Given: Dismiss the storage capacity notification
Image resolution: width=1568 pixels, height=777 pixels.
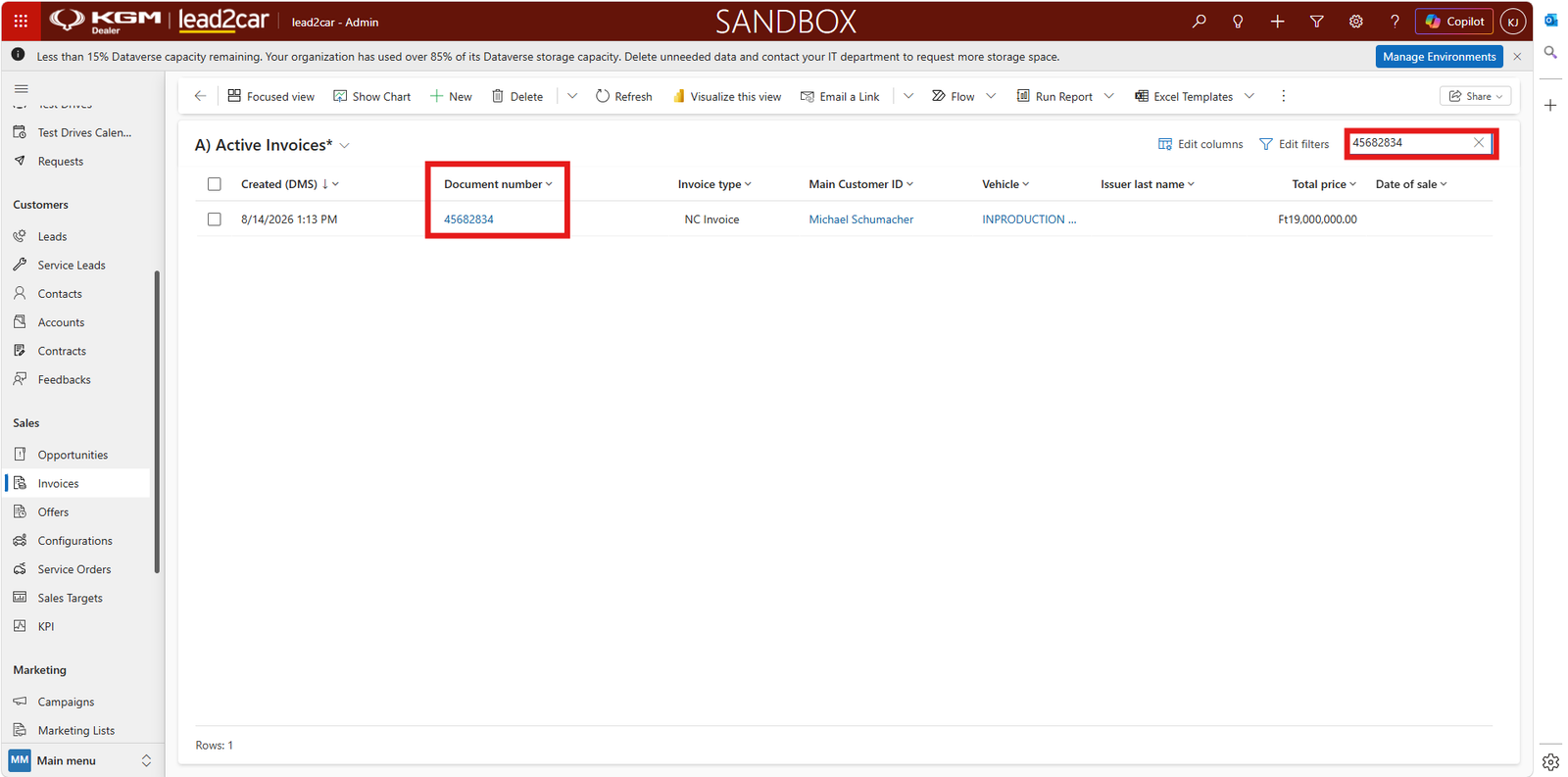Looking at the screenshot, I should [x=1517, y=57].
